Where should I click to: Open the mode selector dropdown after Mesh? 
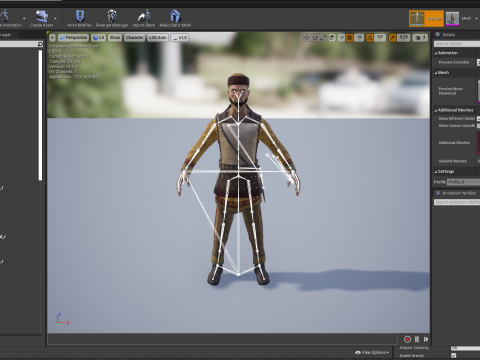476,19
